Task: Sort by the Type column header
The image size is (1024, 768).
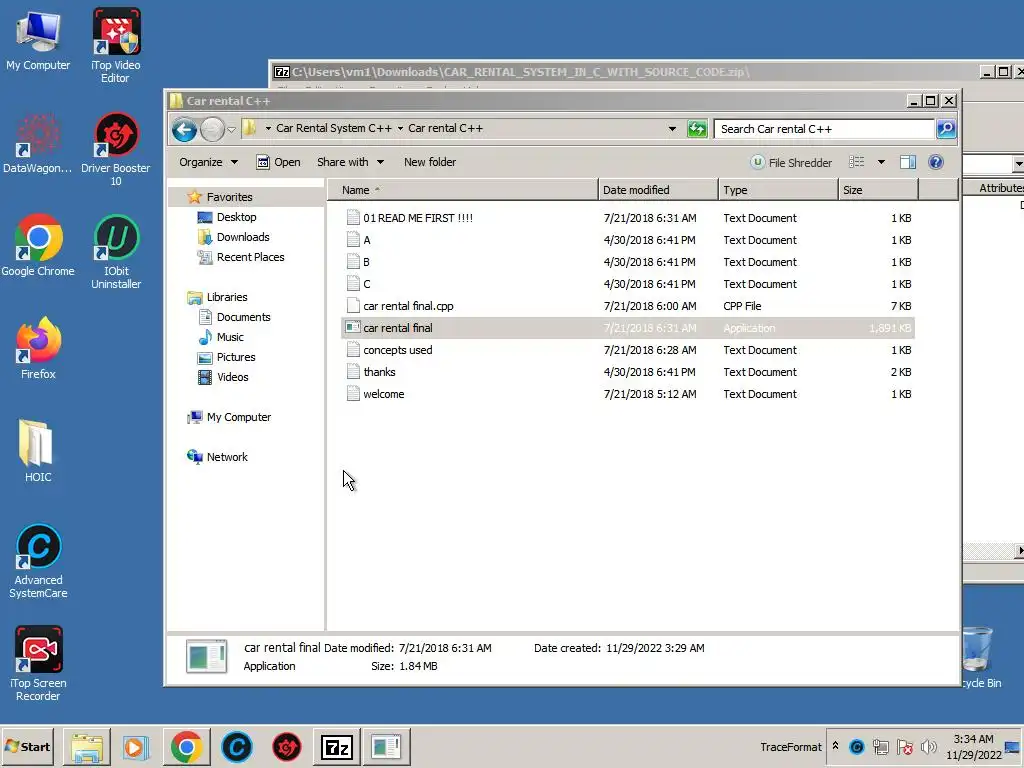Action: (x=778, y=190)
